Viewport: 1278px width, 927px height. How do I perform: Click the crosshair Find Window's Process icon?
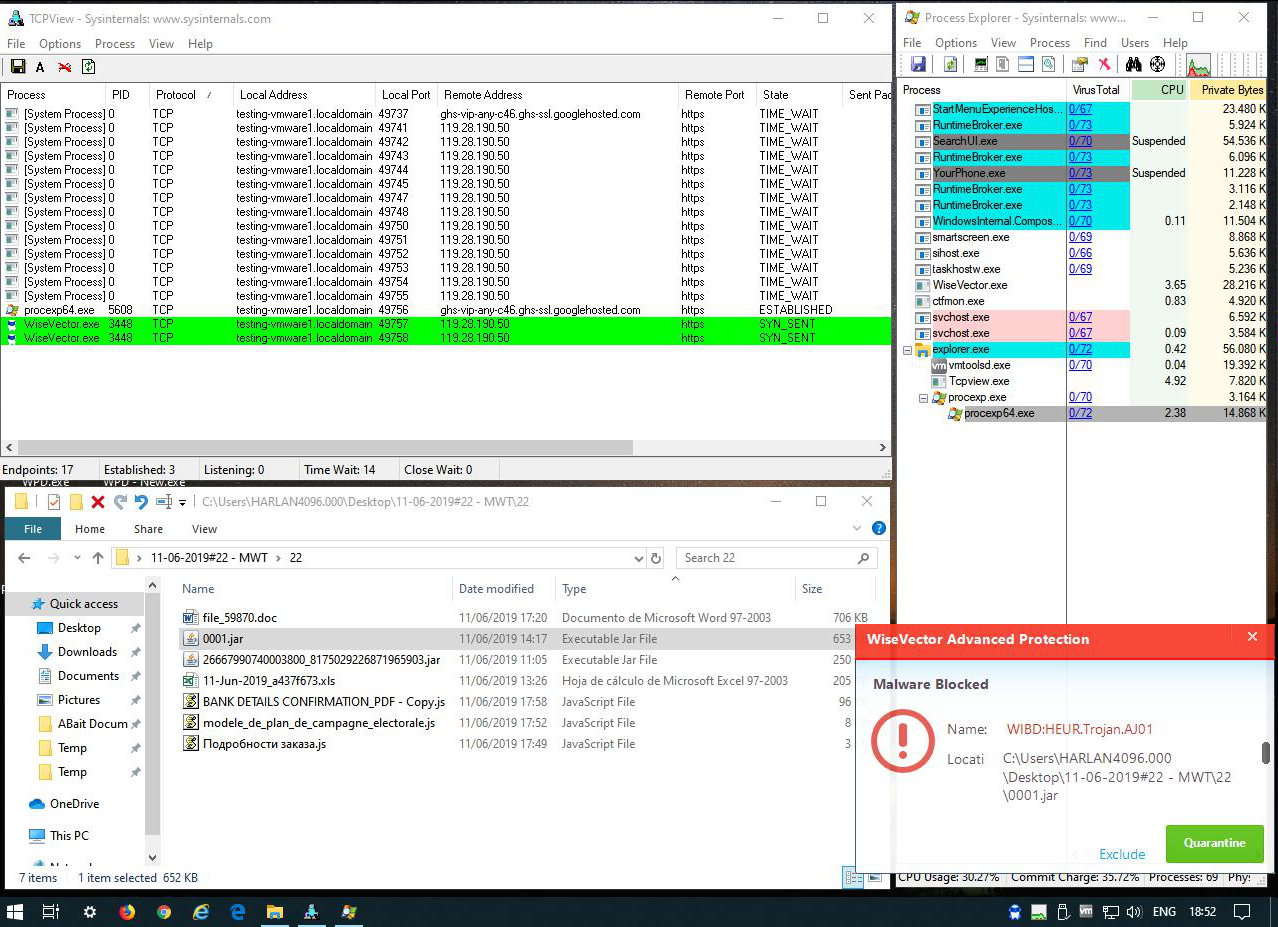coord(1157,65)
